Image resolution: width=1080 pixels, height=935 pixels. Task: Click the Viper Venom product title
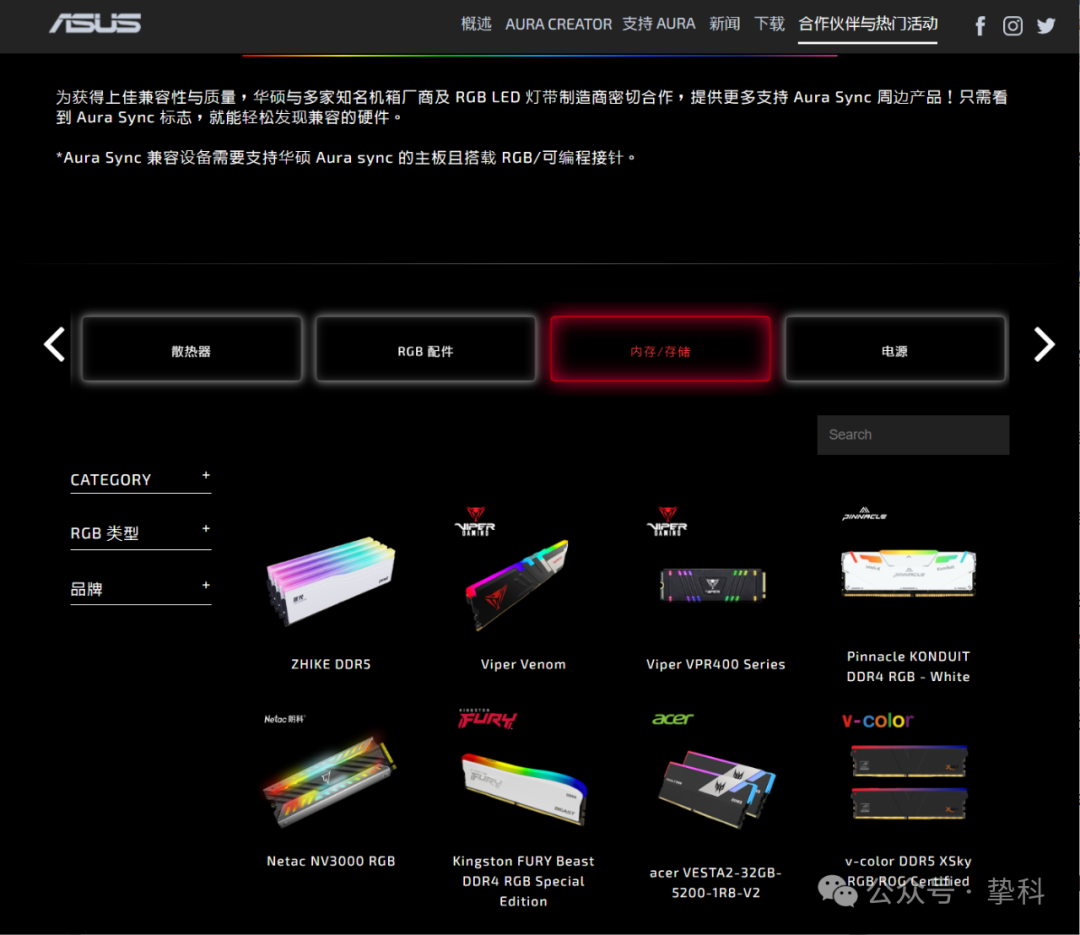tap(523, 664)
